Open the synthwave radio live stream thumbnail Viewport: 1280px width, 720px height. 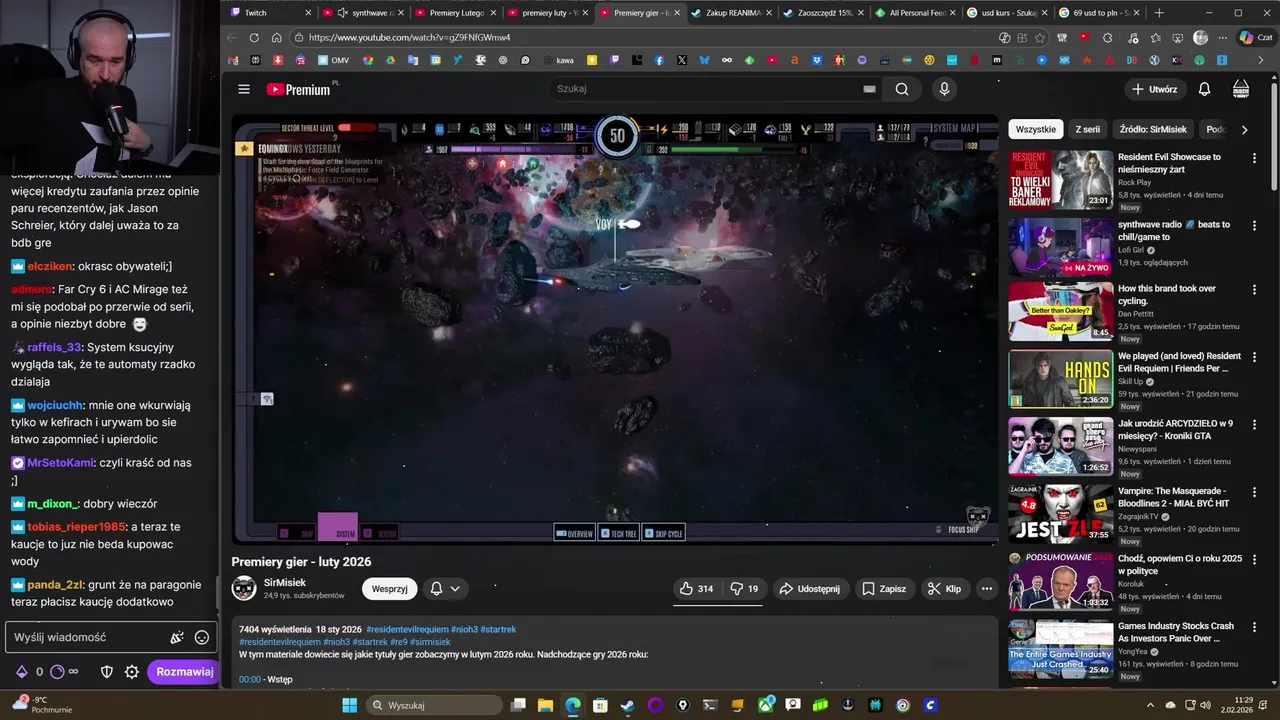tap(1060, 247)
